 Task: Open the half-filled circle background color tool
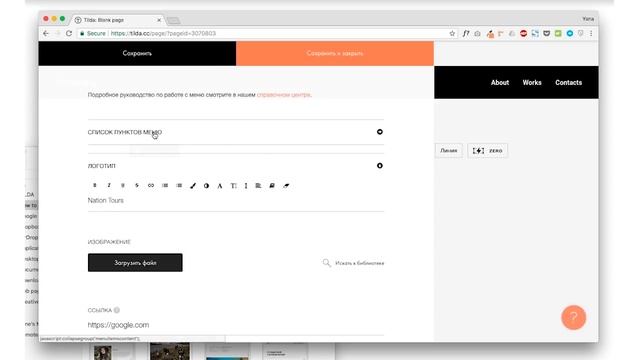pyautogui.click(x=206, y=186)
